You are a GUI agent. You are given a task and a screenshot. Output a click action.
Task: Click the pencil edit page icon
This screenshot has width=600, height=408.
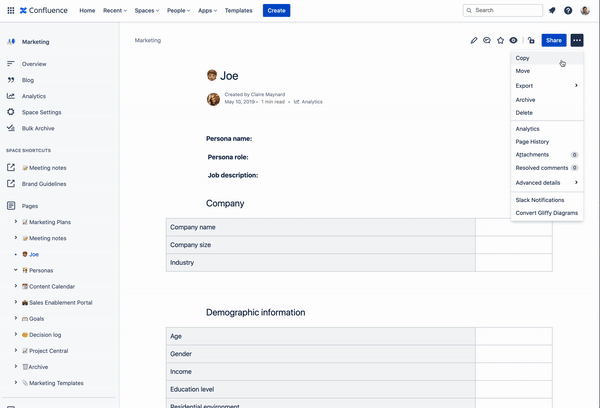pos(474,40)
